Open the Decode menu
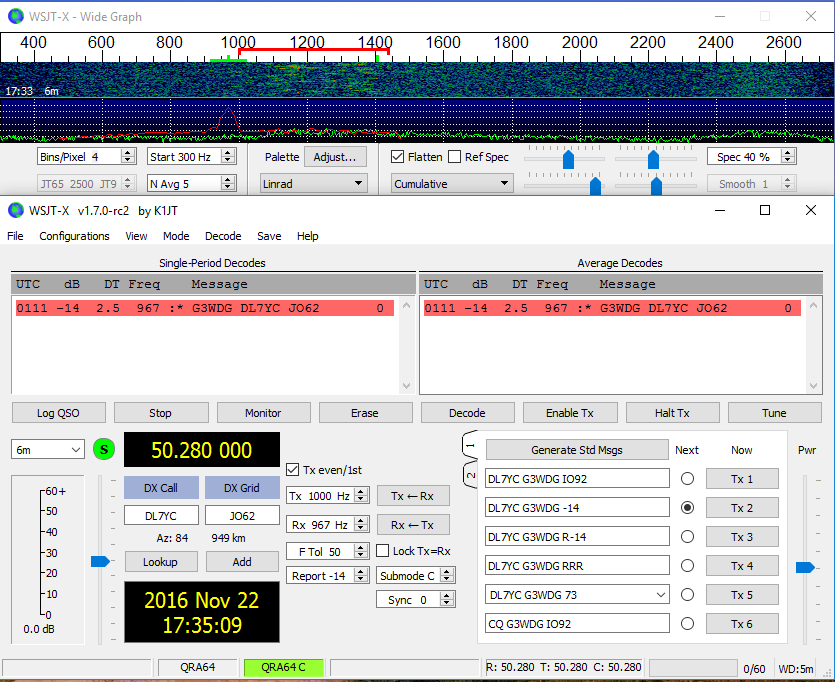The image size is (835, 682). (x=223, y=236)
